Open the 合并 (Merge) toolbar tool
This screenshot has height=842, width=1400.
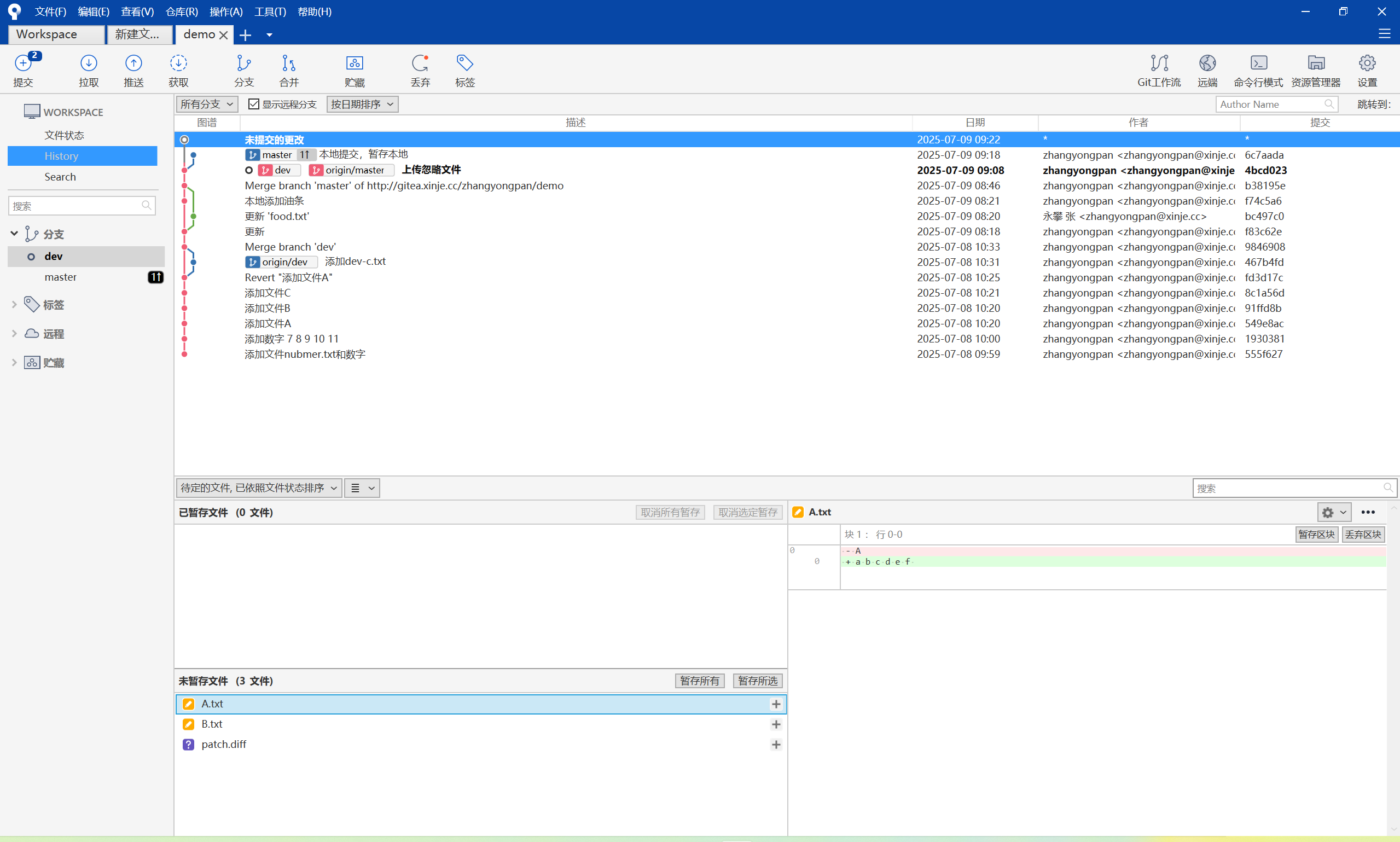(289, 69)
